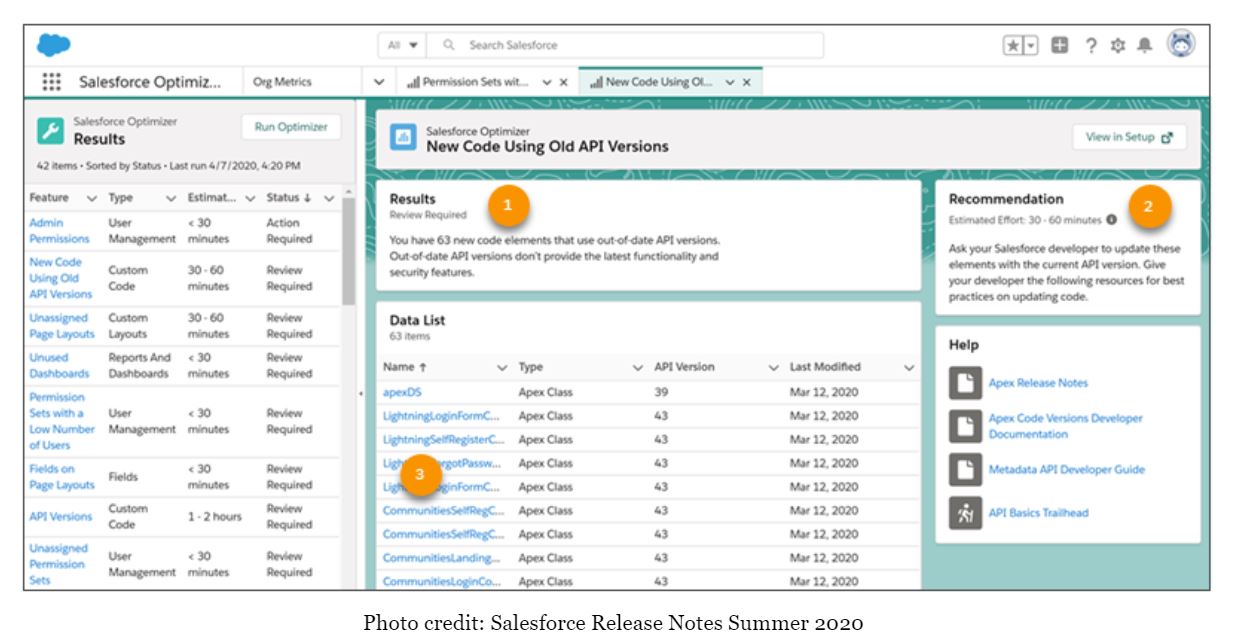Click in the Search Salesforce field
Viewport: 1236px width, 643px height.
point(640,45)
